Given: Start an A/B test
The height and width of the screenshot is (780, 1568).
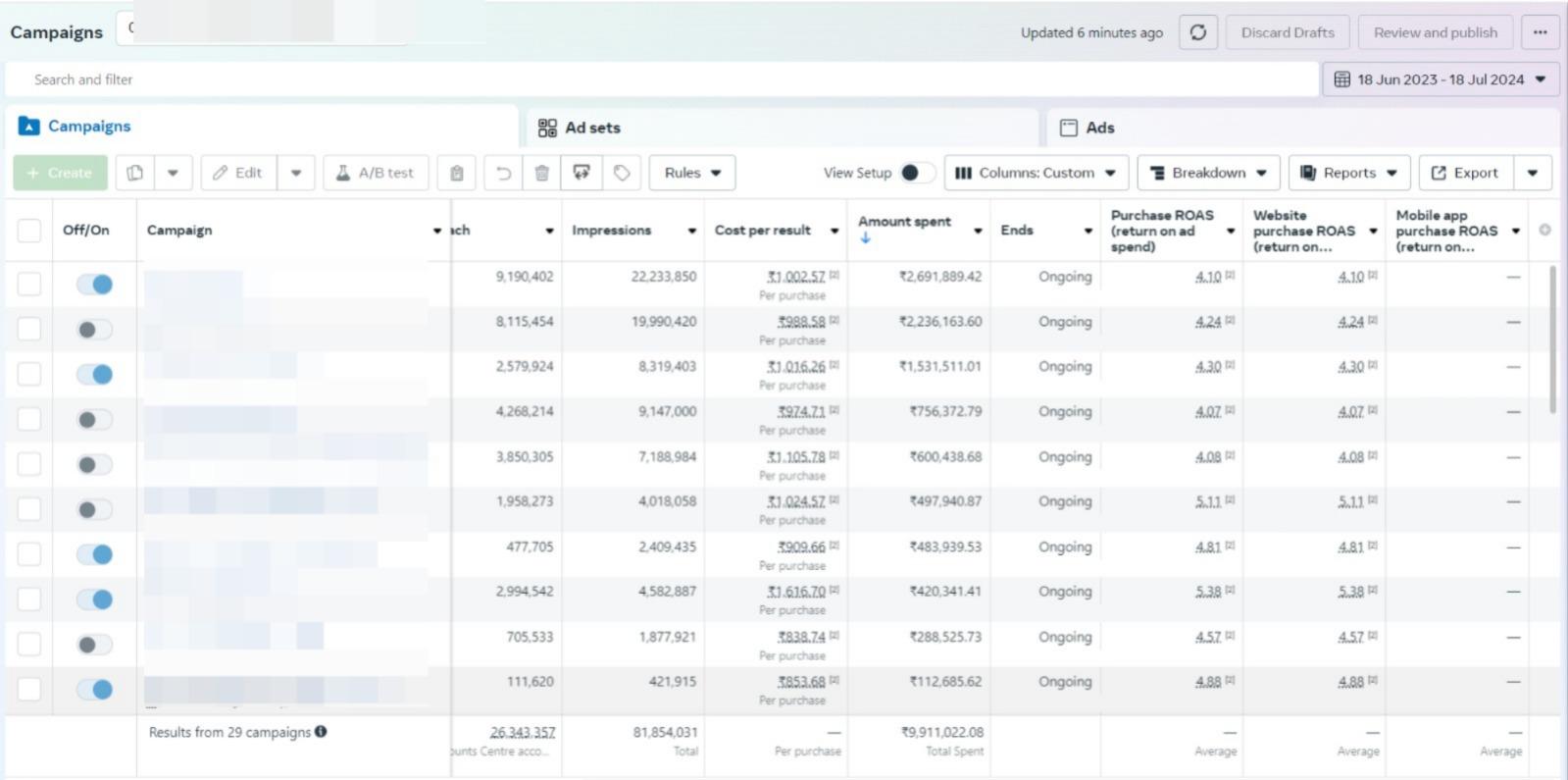Looking at the screenshot, I should (x=376, y=173).
